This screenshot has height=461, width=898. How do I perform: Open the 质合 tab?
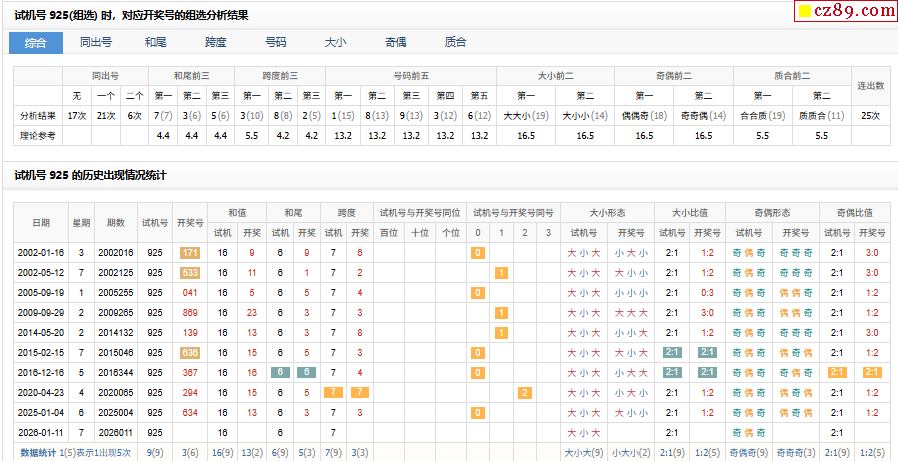tap(455, 42)
